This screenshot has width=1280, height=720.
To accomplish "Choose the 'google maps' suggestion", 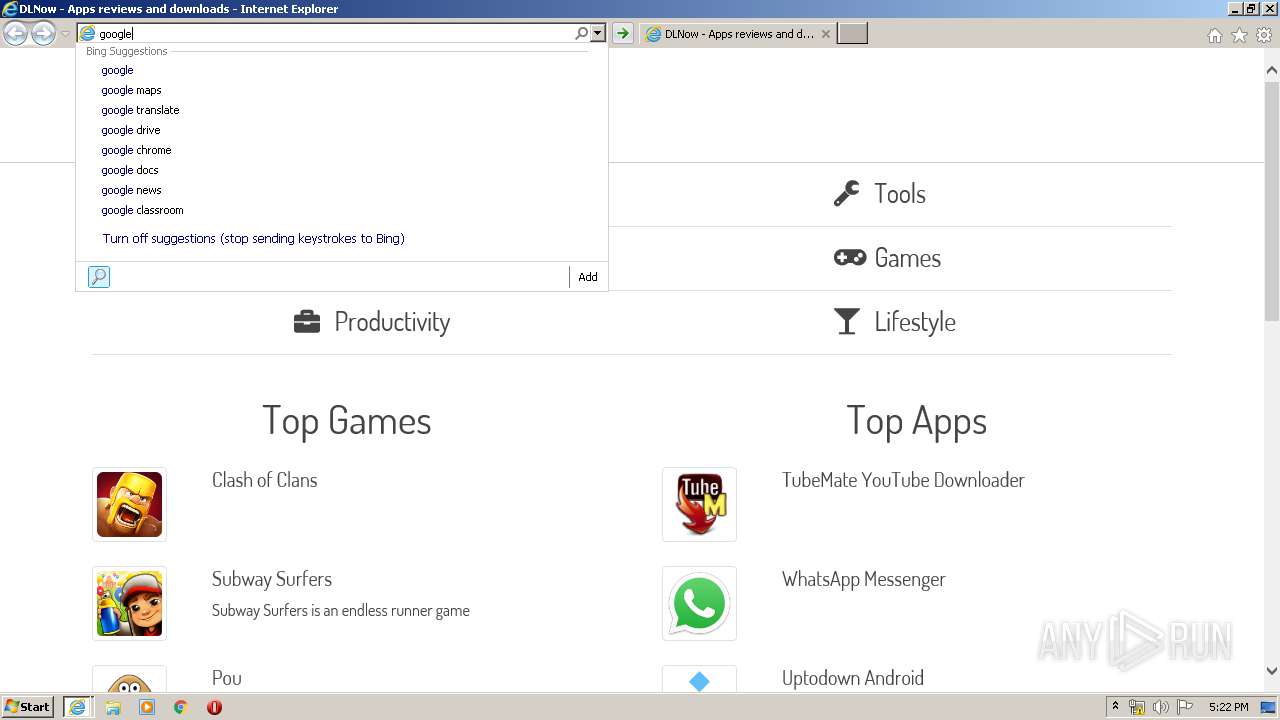I will (343, 90).
